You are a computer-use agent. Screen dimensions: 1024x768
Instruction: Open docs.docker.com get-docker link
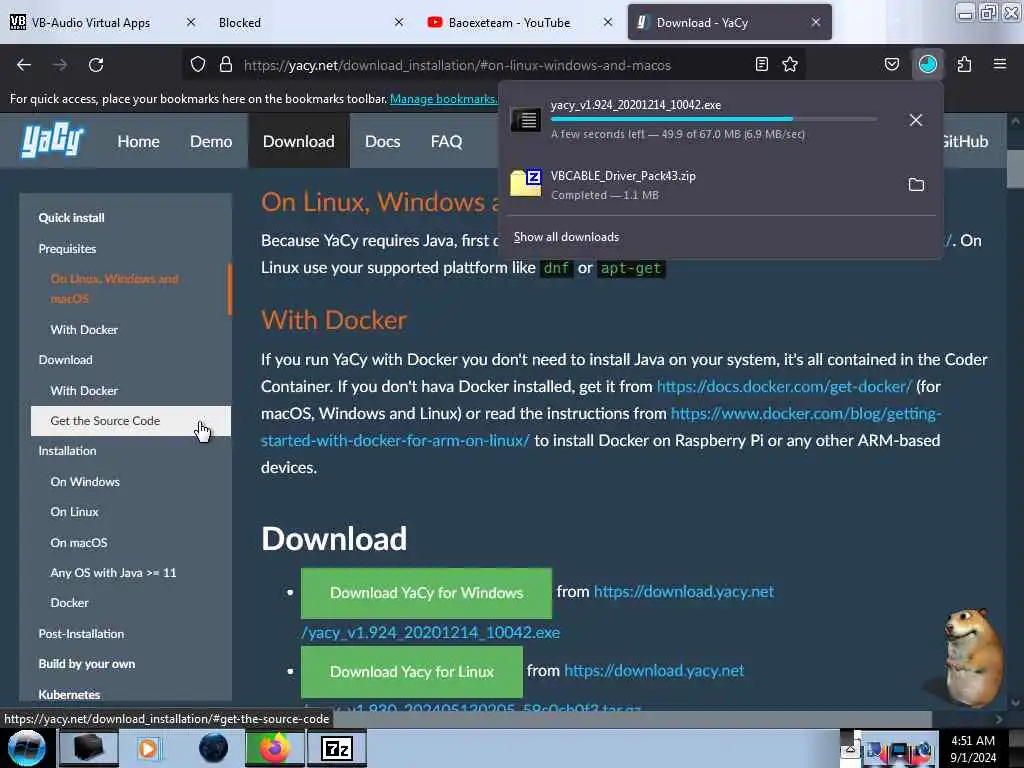784,387
